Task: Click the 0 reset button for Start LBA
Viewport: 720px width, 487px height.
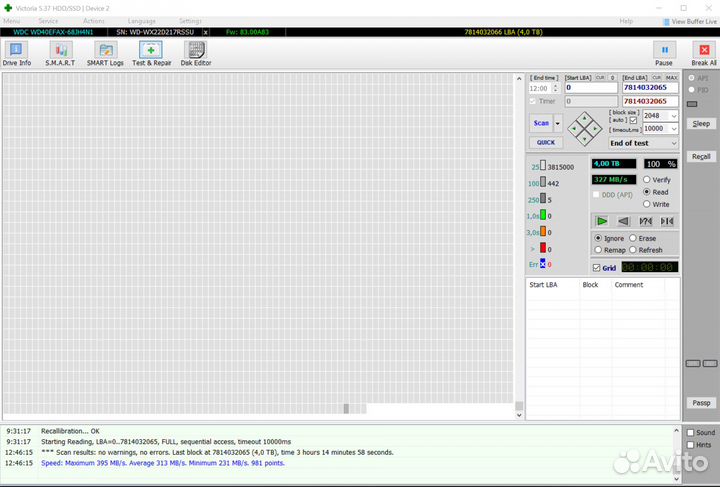Action: point(612,78)
